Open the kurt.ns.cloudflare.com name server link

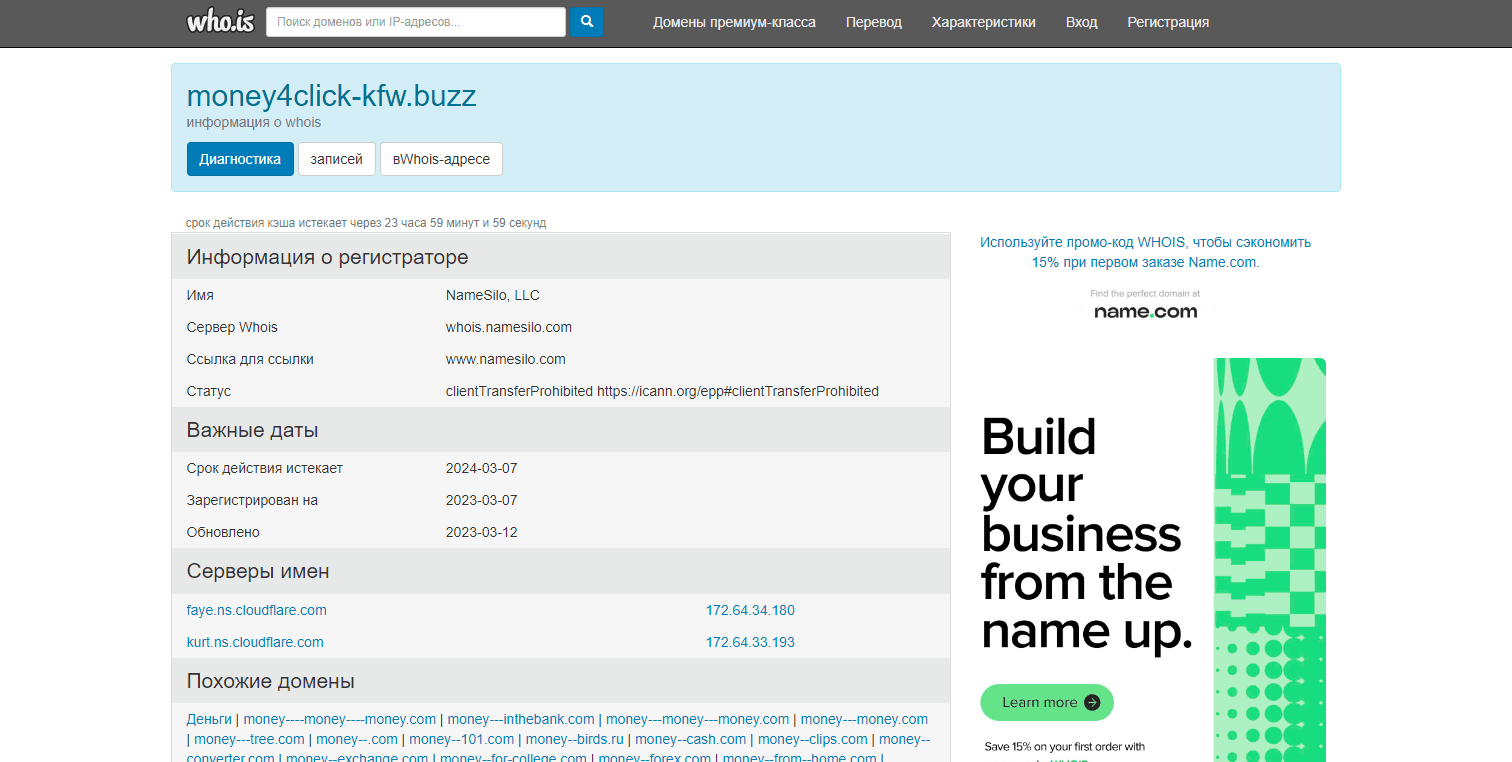coord(255,642)
